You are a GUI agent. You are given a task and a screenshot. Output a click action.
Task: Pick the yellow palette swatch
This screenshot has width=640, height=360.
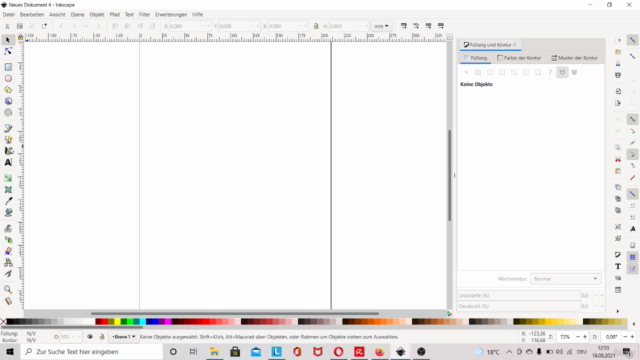(117, 322)
